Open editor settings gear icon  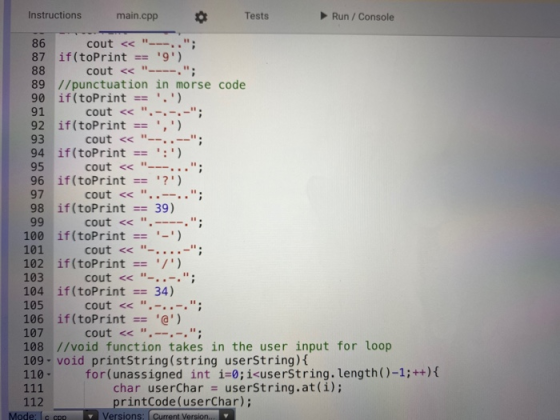coord(201,17)
